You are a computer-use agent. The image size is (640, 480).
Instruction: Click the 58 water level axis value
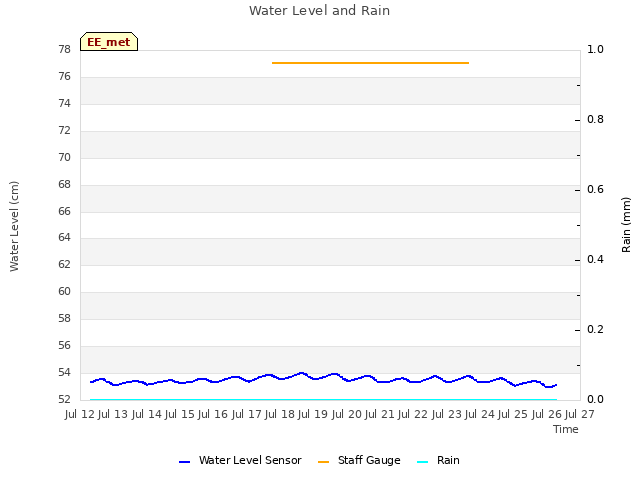coord(64,318)
